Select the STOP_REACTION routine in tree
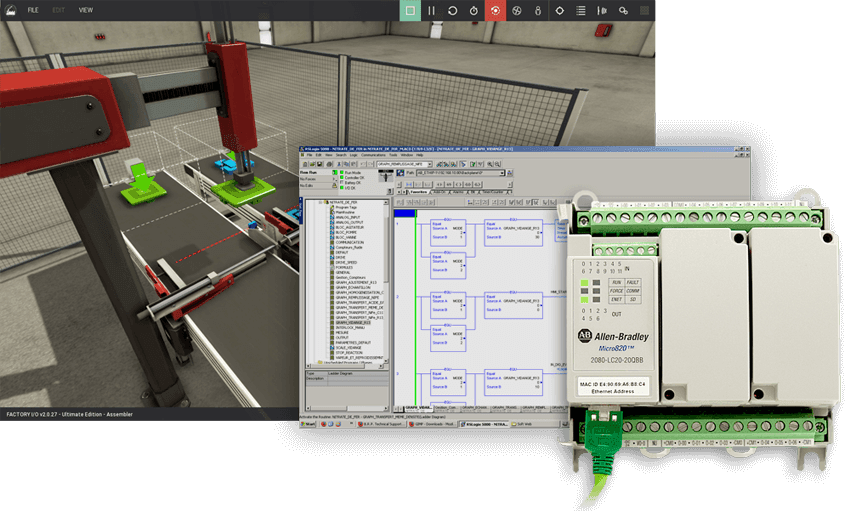This screenshot has height=511, width=850. (x=349, y=352)
